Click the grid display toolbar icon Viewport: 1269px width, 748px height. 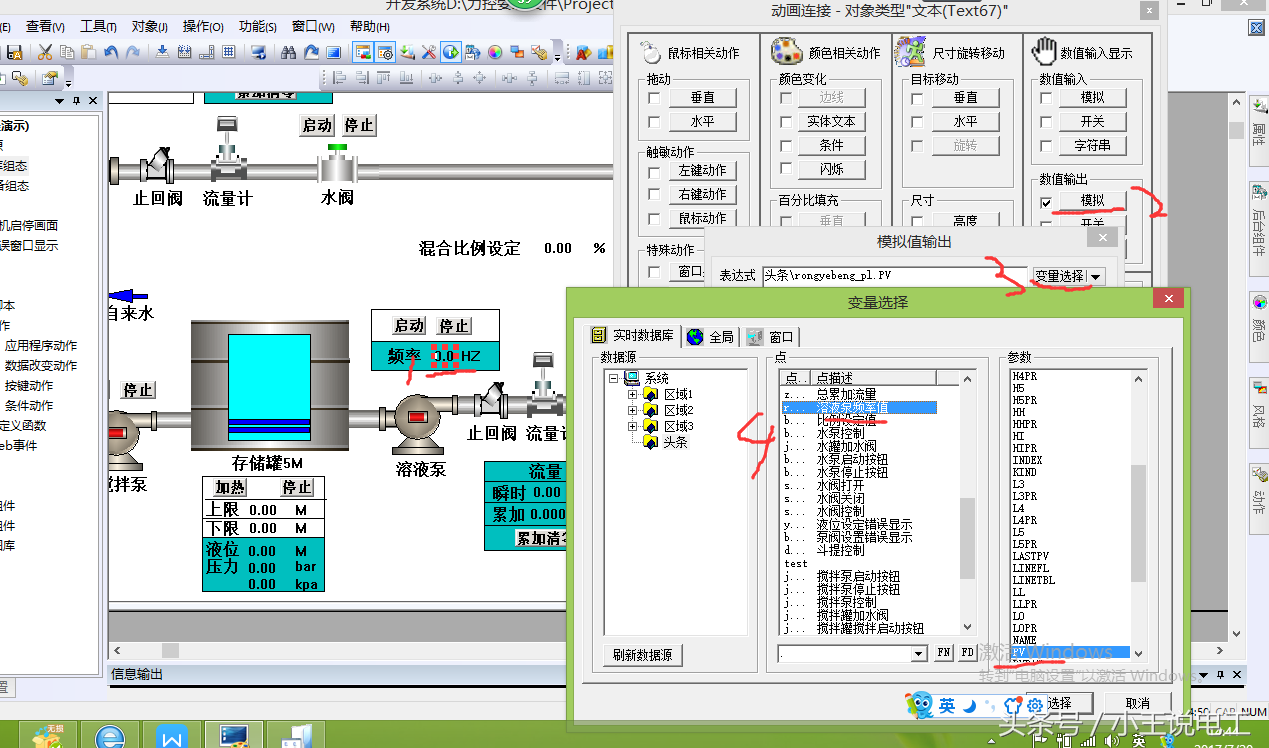(229, 52)
